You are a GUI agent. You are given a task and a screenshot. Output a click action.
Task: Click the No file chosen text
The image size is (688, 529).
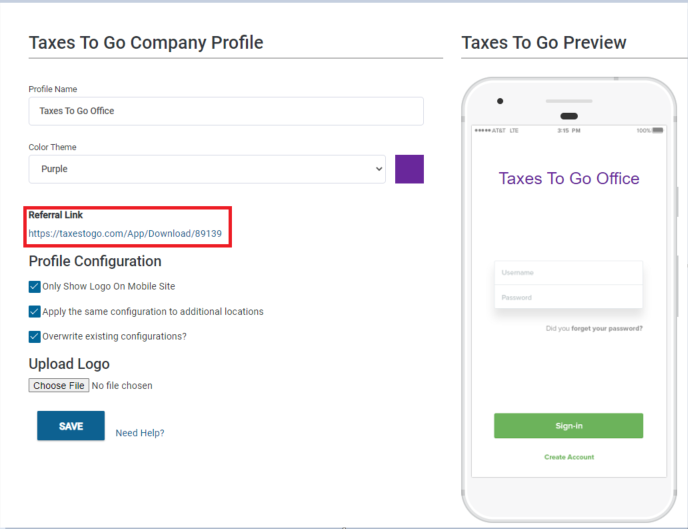(122, 386)
